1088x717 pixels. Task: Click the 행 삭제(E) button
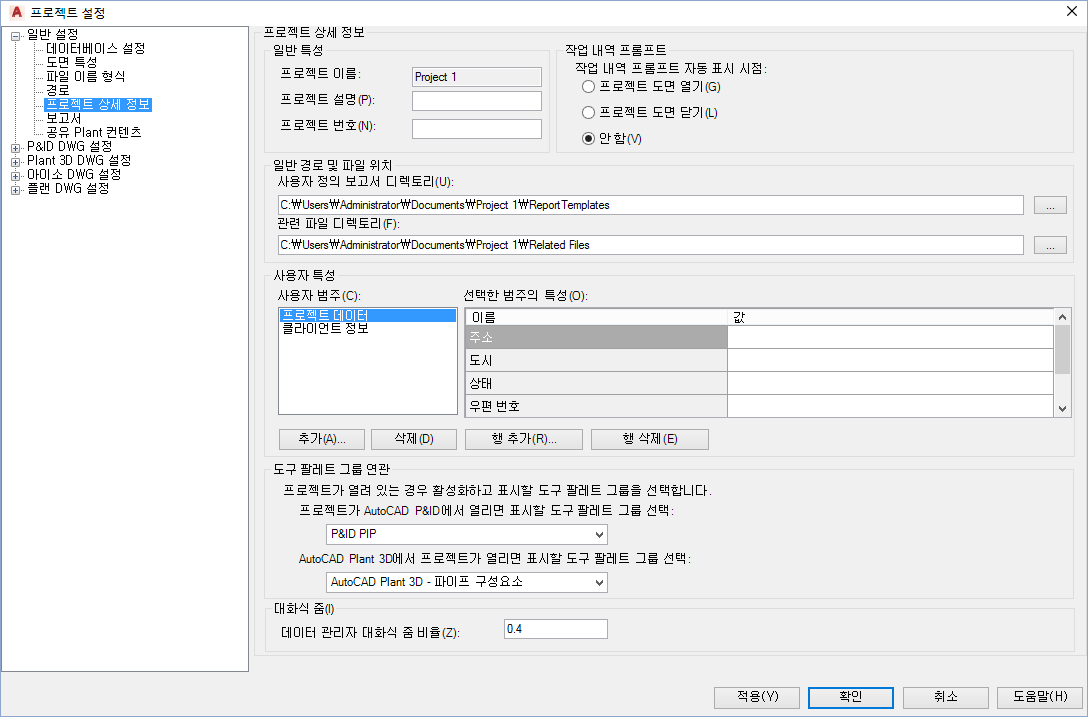click(x=650, y=439)
